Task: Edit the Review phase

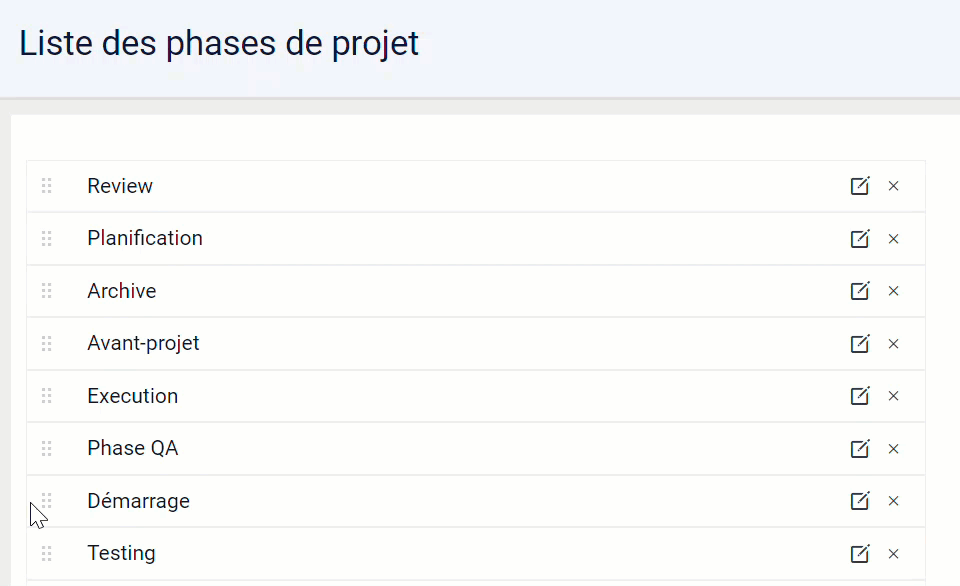Action: [860, 186]
